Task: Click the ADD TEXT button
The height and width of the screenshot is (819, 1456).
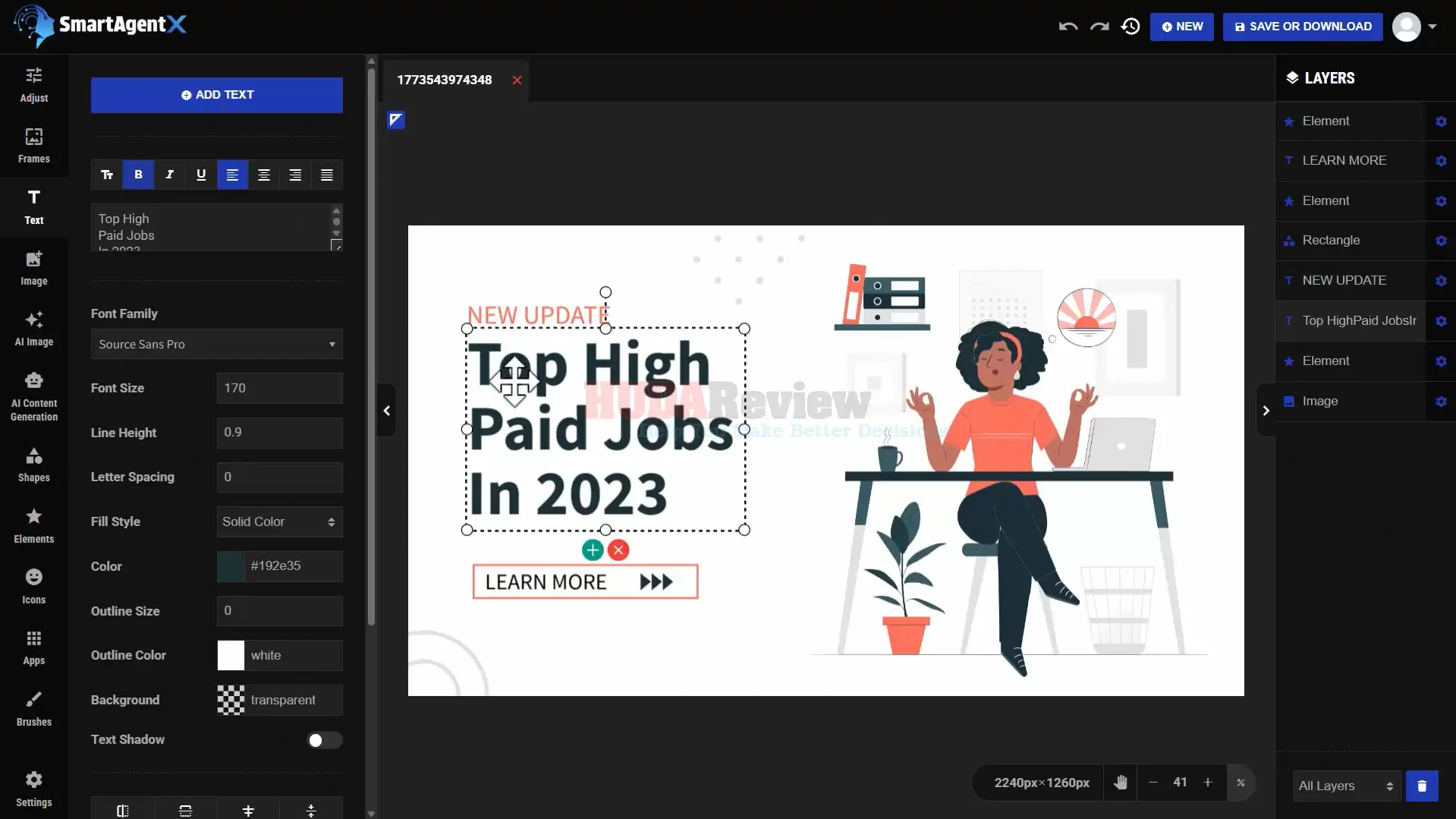Action: coord(216,95)
